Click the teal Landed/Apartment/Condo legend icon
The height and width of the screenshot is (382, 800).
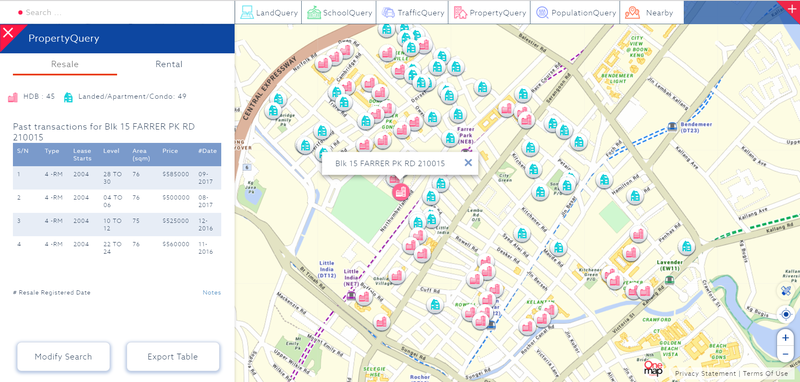coord(68,97)
